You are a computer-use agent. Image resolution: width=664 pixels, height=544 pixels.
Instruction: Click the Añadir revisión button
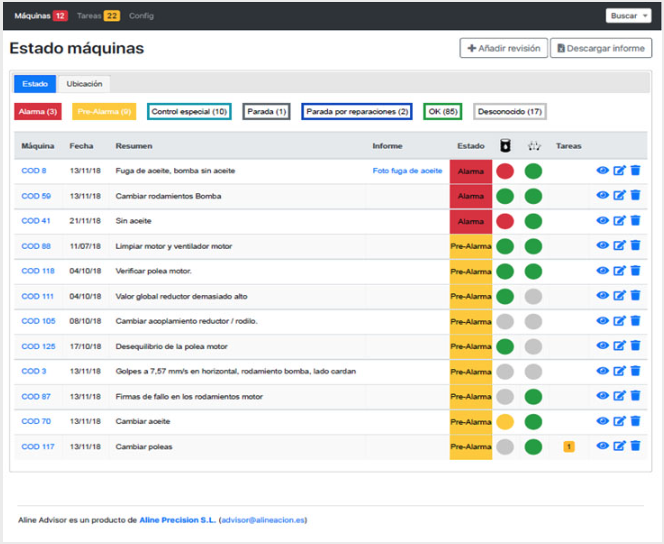pyautogui.click(x=504, y=48)
